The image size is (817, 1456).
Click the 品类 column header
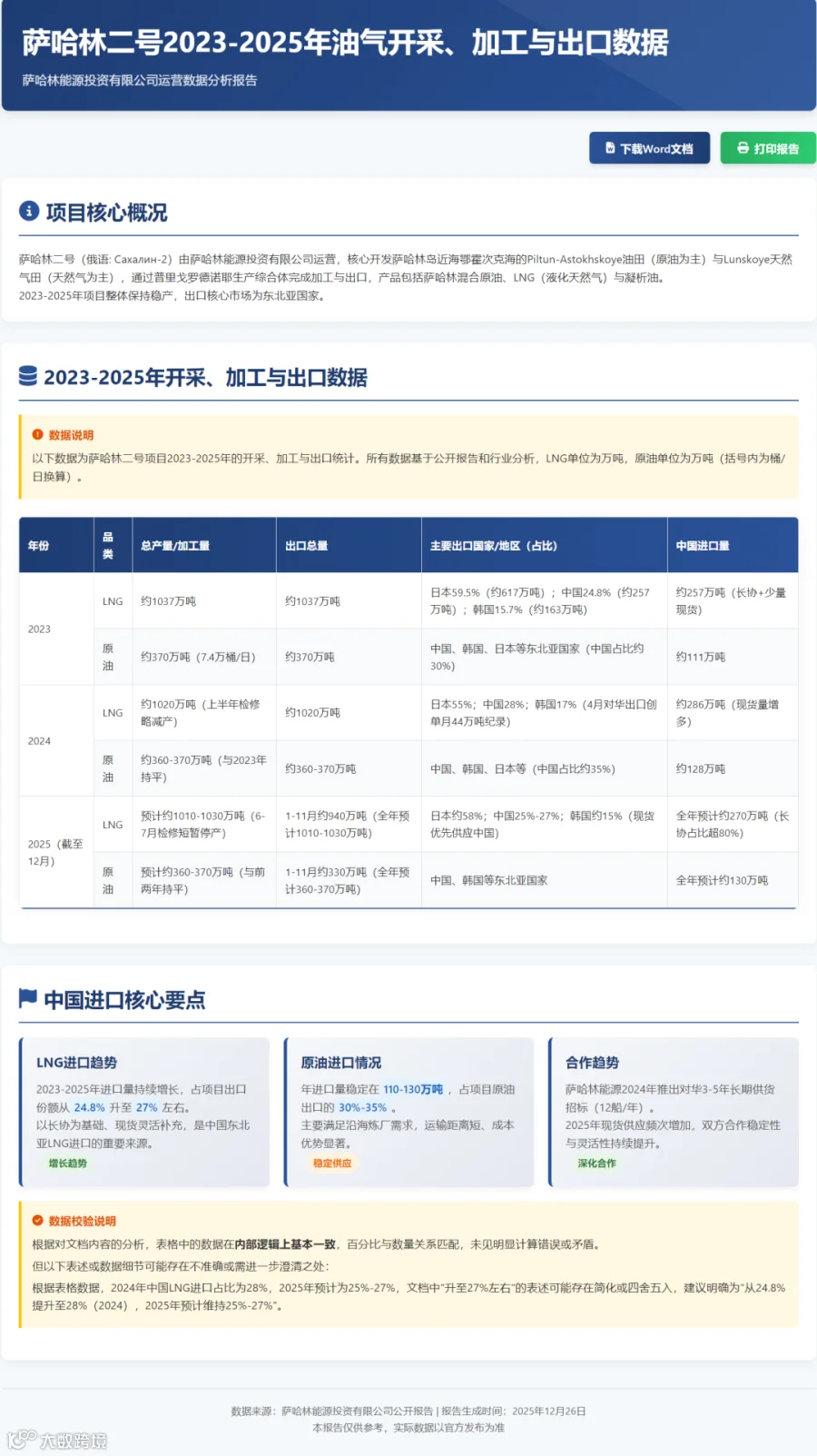point(113,546)
